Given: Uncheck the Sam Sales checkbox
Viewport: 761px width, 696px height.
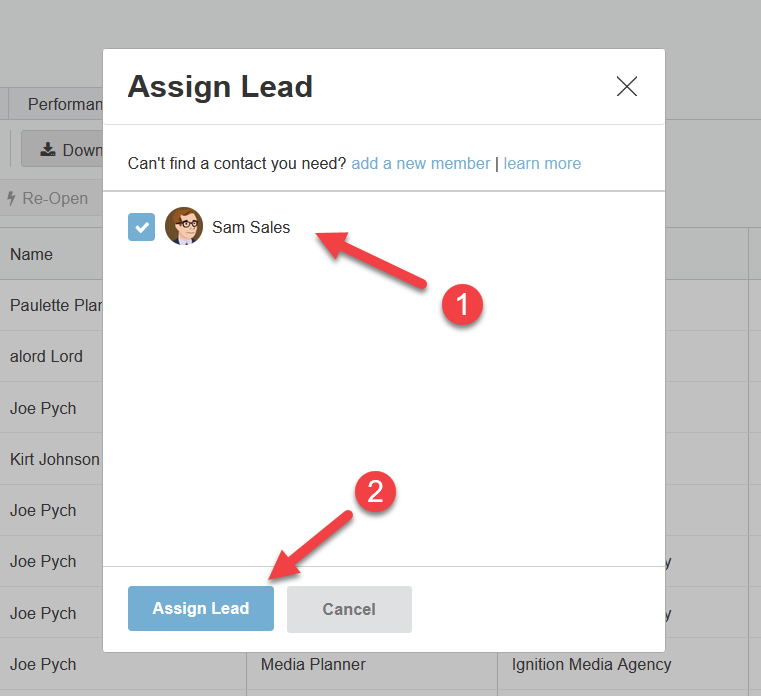Looking at the screenshot, I should coord(142,227).
